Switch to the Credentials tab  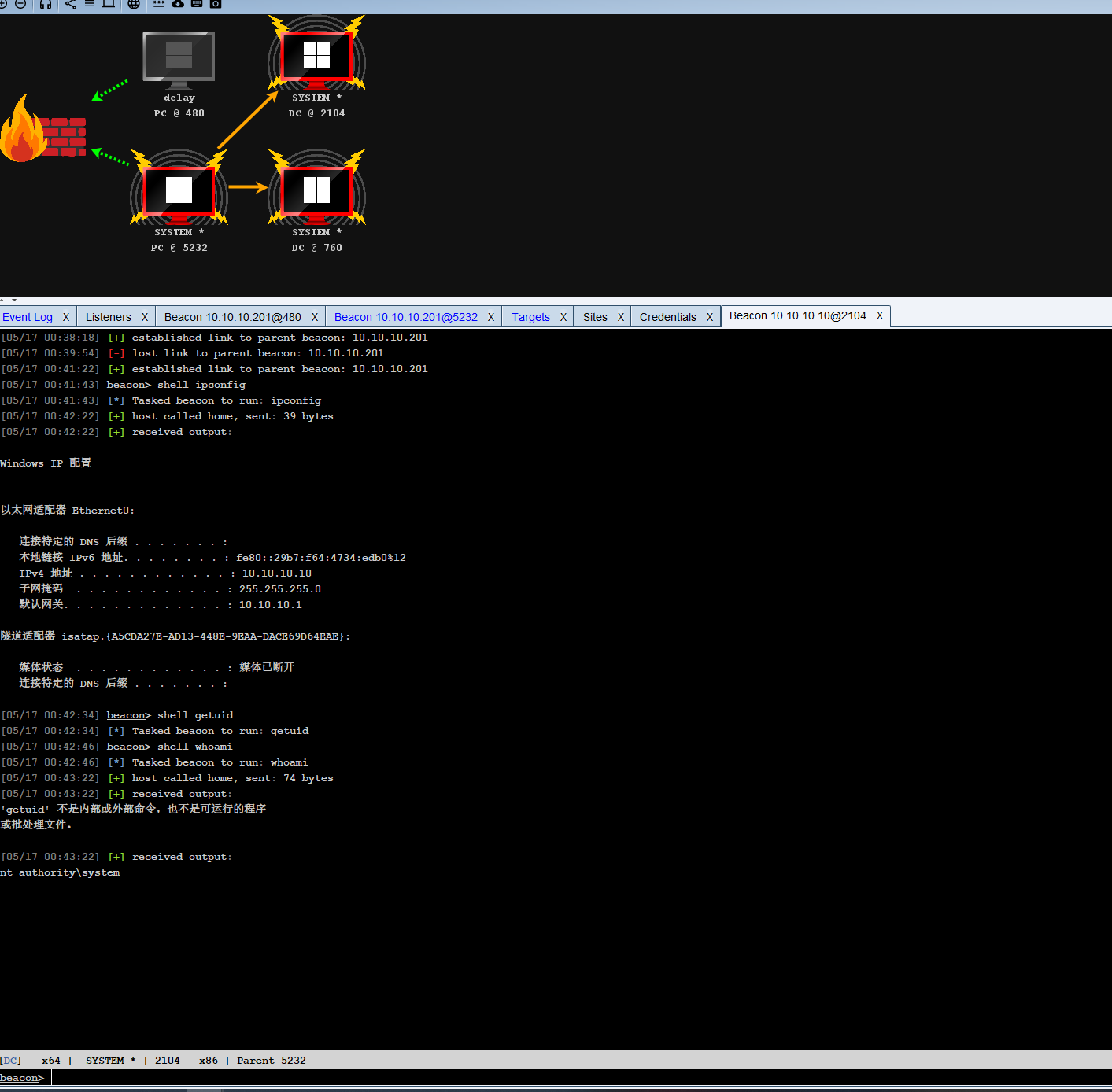668,317
